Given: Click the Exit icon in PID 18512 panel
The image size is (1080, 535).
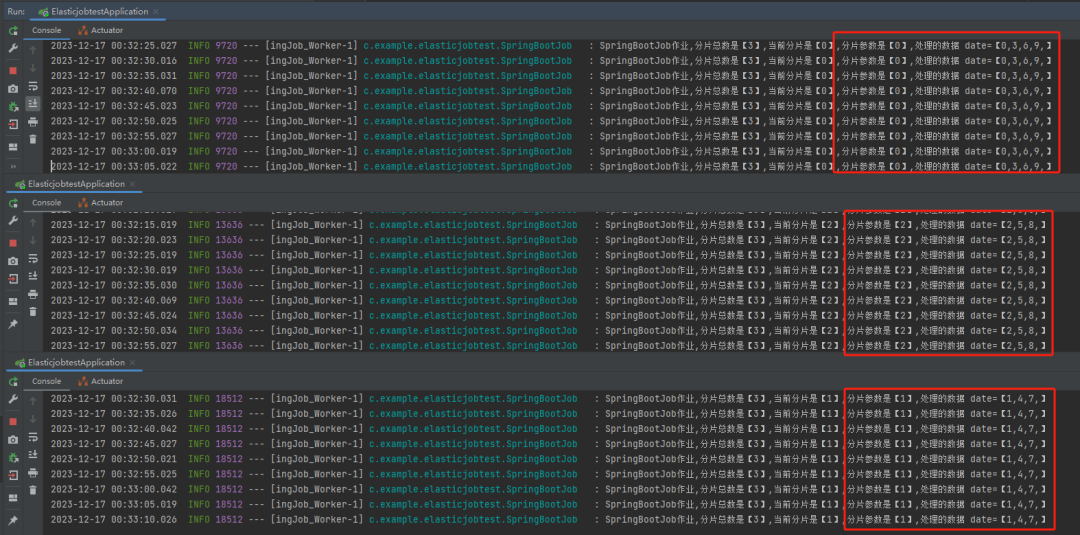Looking at the screenshot, I should 13,475.
